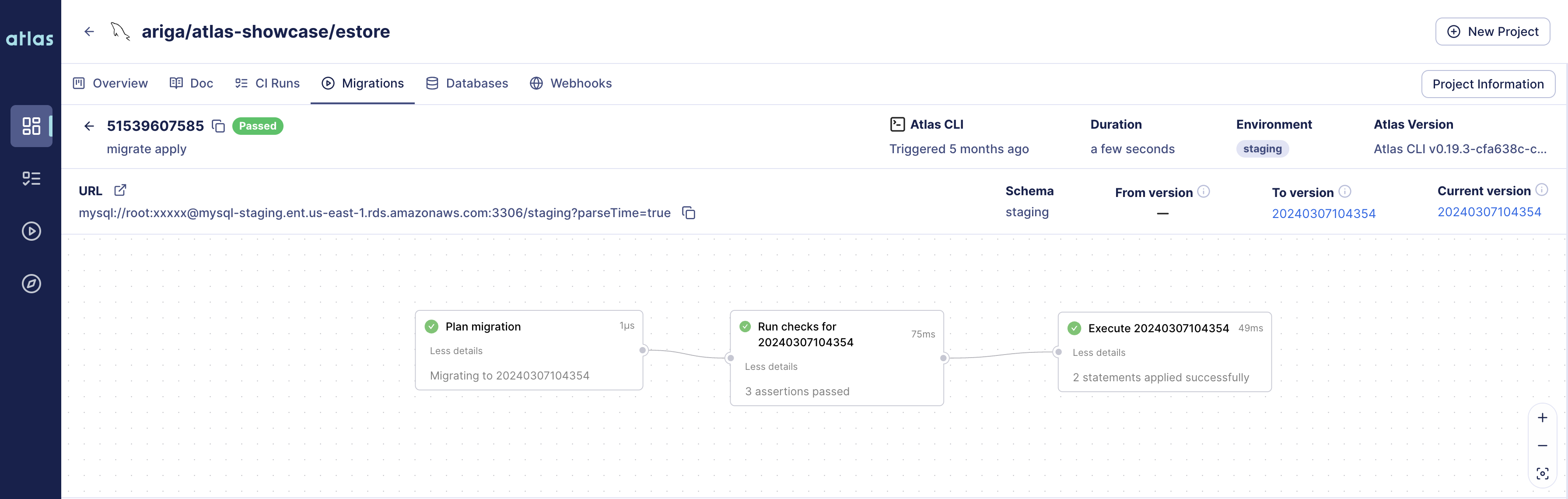The height and width of the screenshot is (499, 1568).
Task: Expand Less details in Plan migration step
Action: click(456, 350)
